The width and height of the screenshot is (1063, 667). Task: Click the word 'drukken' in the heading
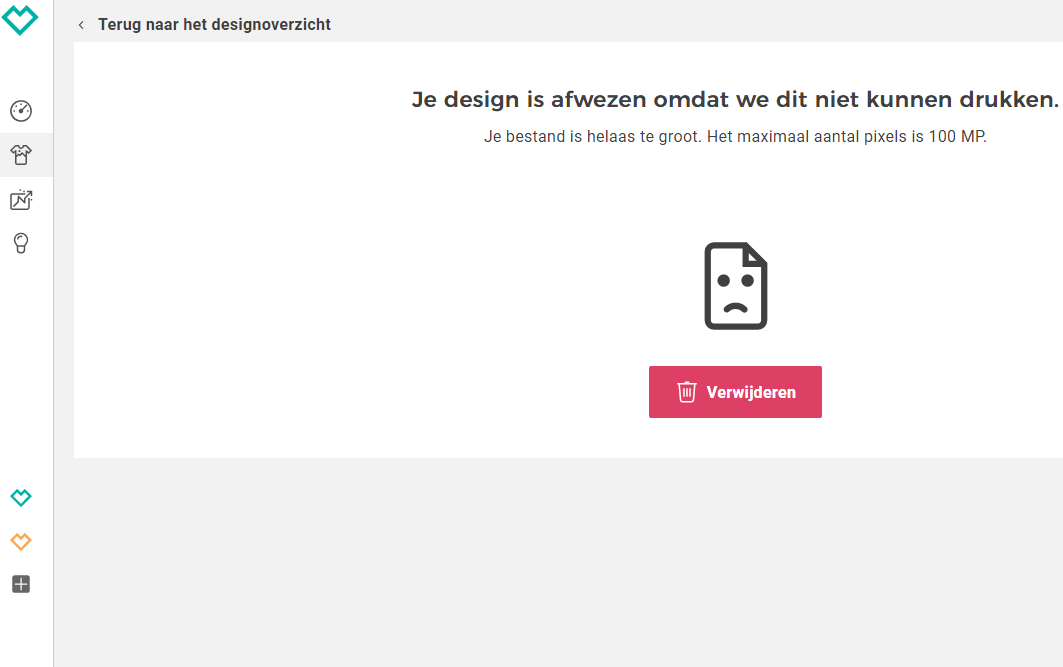tap(1011, 100)
